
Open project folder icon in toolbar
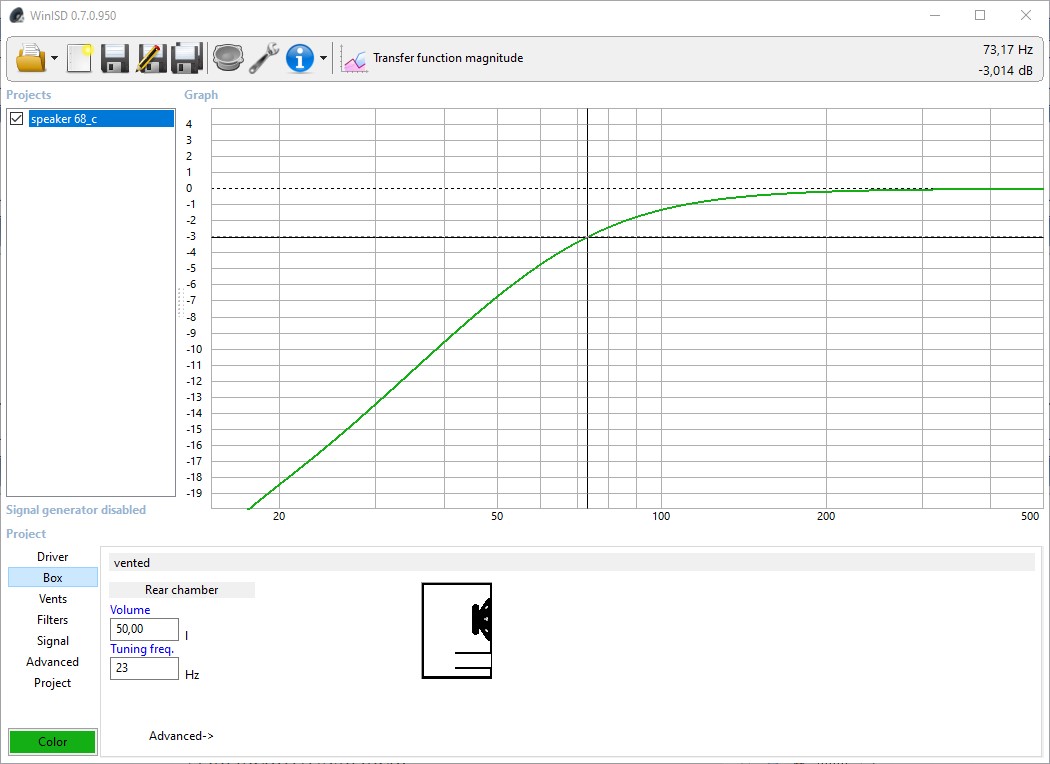click(x=30, y=58)
